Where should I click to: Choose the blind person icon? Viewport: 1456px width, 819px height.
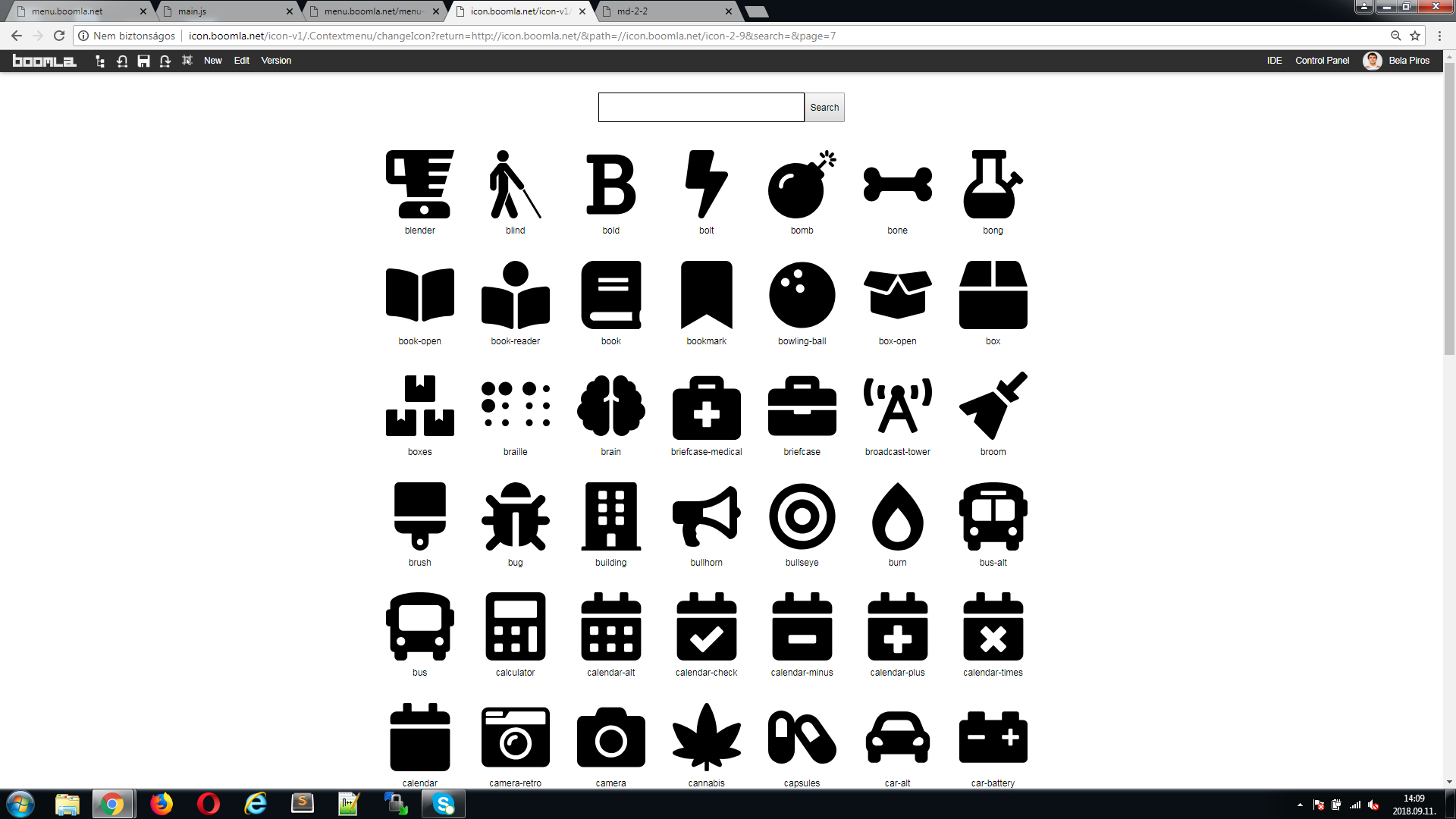click(516, 184)
